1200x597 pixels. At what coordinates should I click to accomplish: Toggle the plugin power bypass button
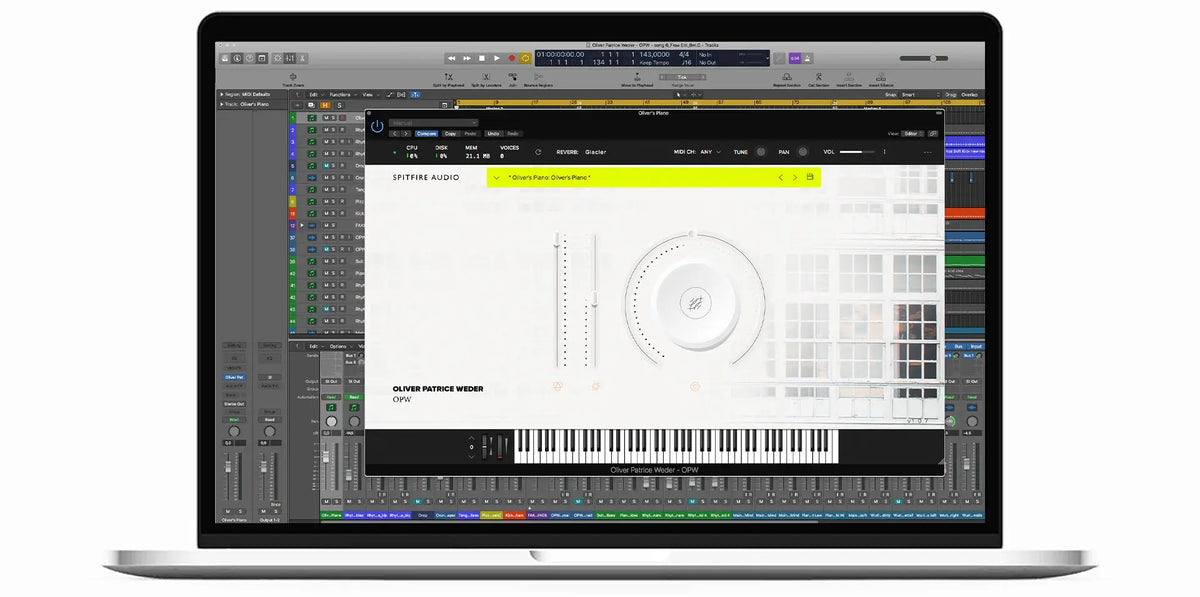(x=377, y=126)
